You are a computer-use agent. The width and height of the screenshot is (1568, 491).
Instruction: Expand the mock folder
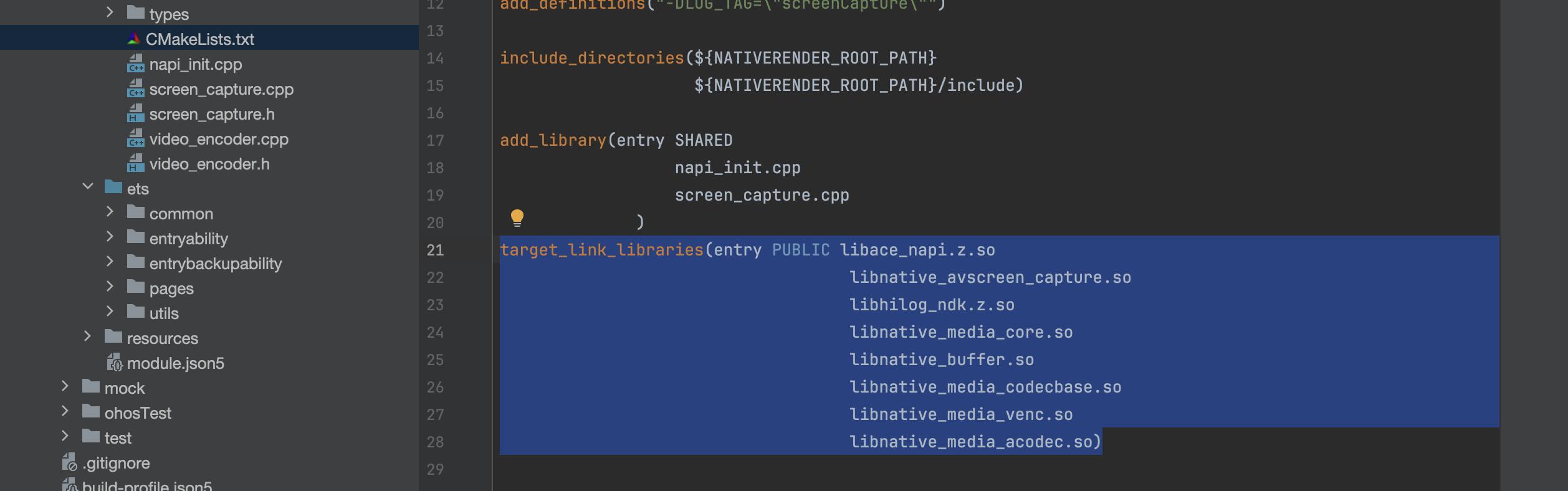(65, 386)
